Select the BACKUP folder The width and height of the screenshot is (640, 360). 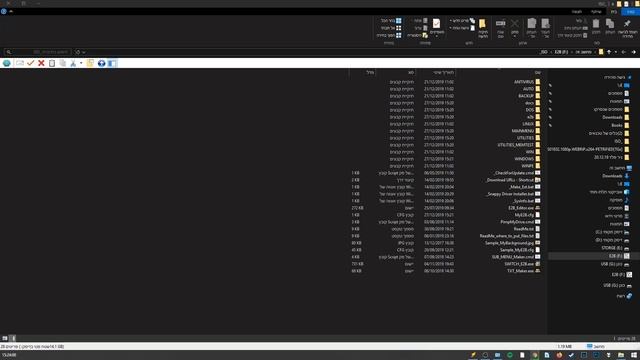(x=529, y=96)
